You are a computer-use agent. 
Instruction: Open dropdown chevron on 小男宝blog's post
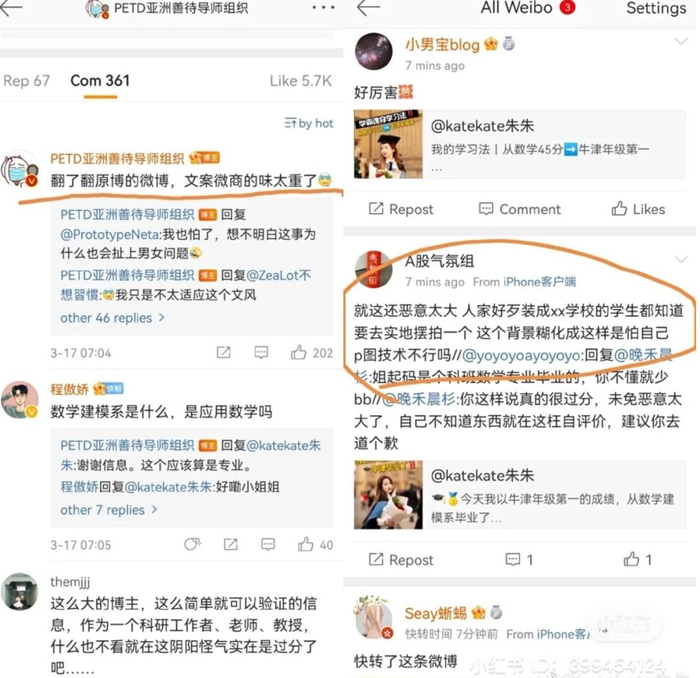click(681, 42)
